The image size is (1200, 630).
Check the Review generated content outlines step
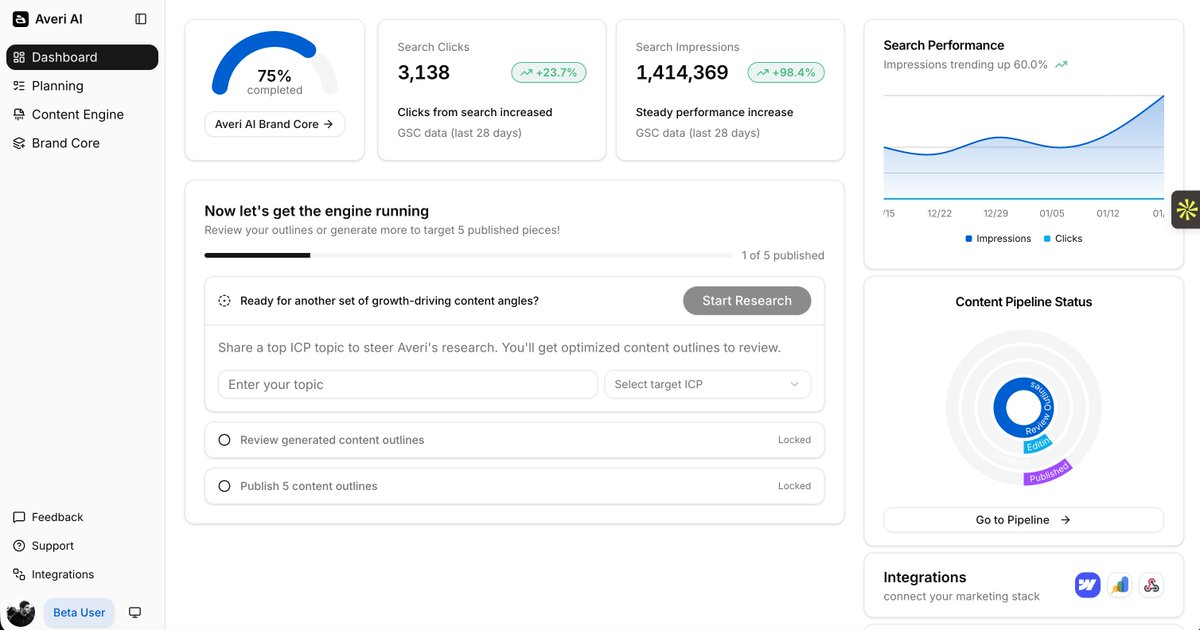pyautogui.click(x=224, y=439)
